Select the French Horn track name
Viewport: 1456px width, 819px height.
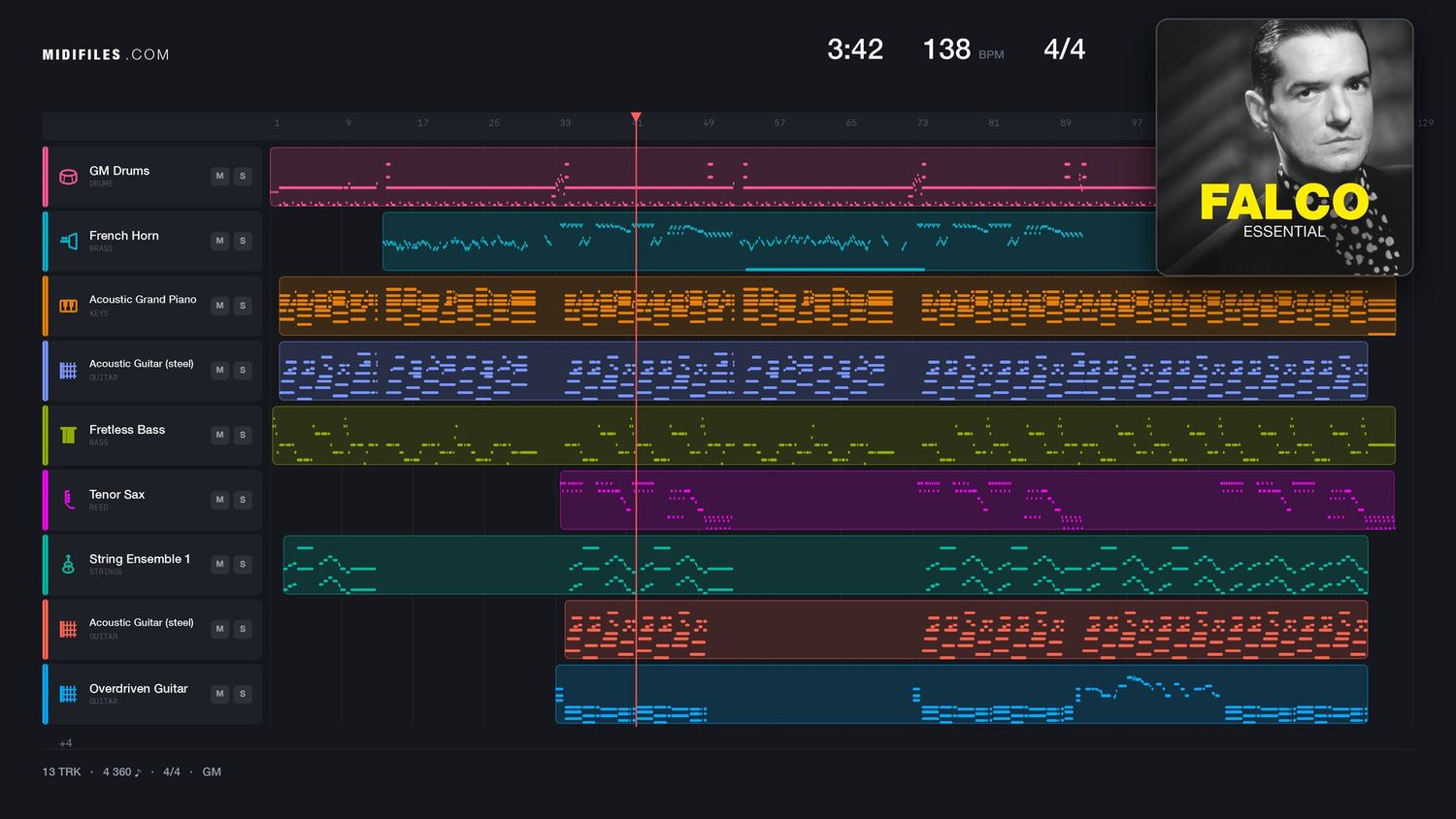[124, 236]
